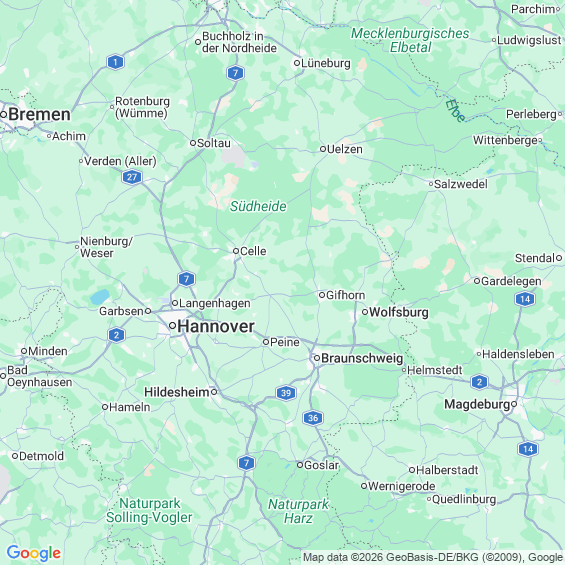Click the Magdeburg city label
565x565 pixels.
pos(477,404)
